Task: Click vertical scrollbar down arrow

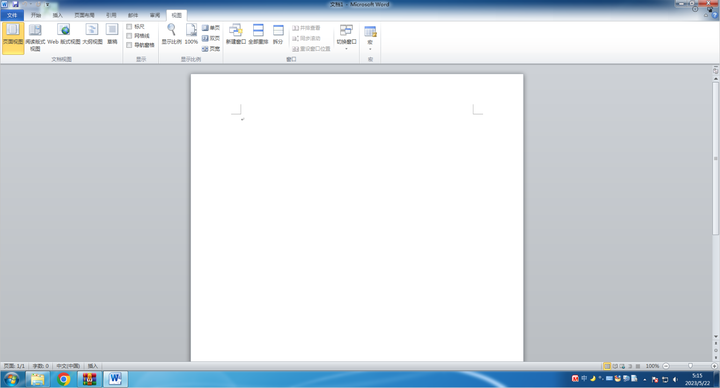Action: click(x=715, y=337)
